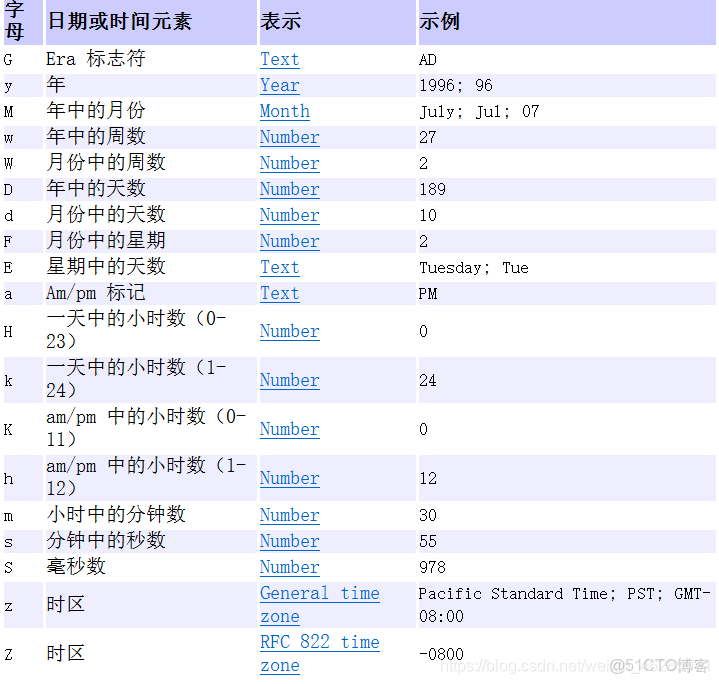Open the Number link for 一天中的小时数 (0-23)
Image resolution: width=719 pixels, height=684 pixels.
tap(290, 331)
